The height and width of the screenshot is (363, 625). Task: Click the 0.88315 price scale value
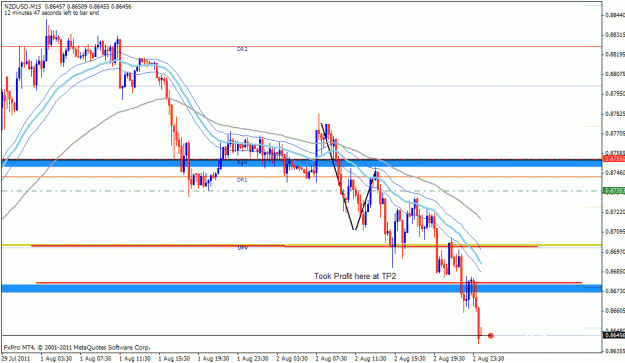(x=615, y=35)
